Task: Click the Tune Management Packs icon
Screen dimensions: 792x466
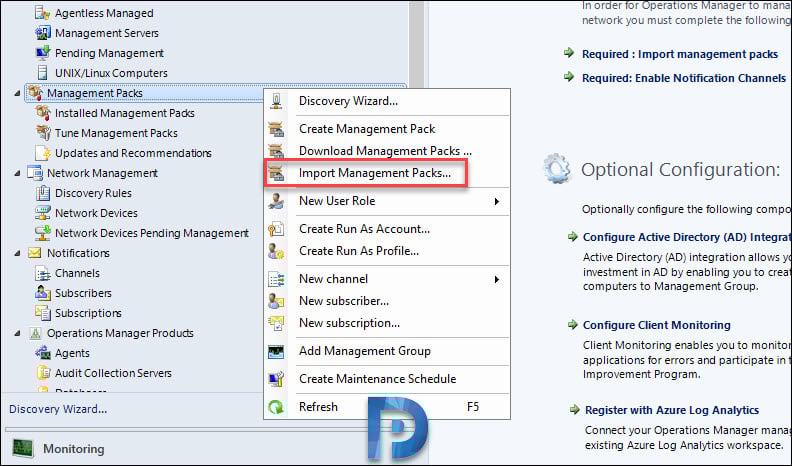Action: click(x=43, y=133)
